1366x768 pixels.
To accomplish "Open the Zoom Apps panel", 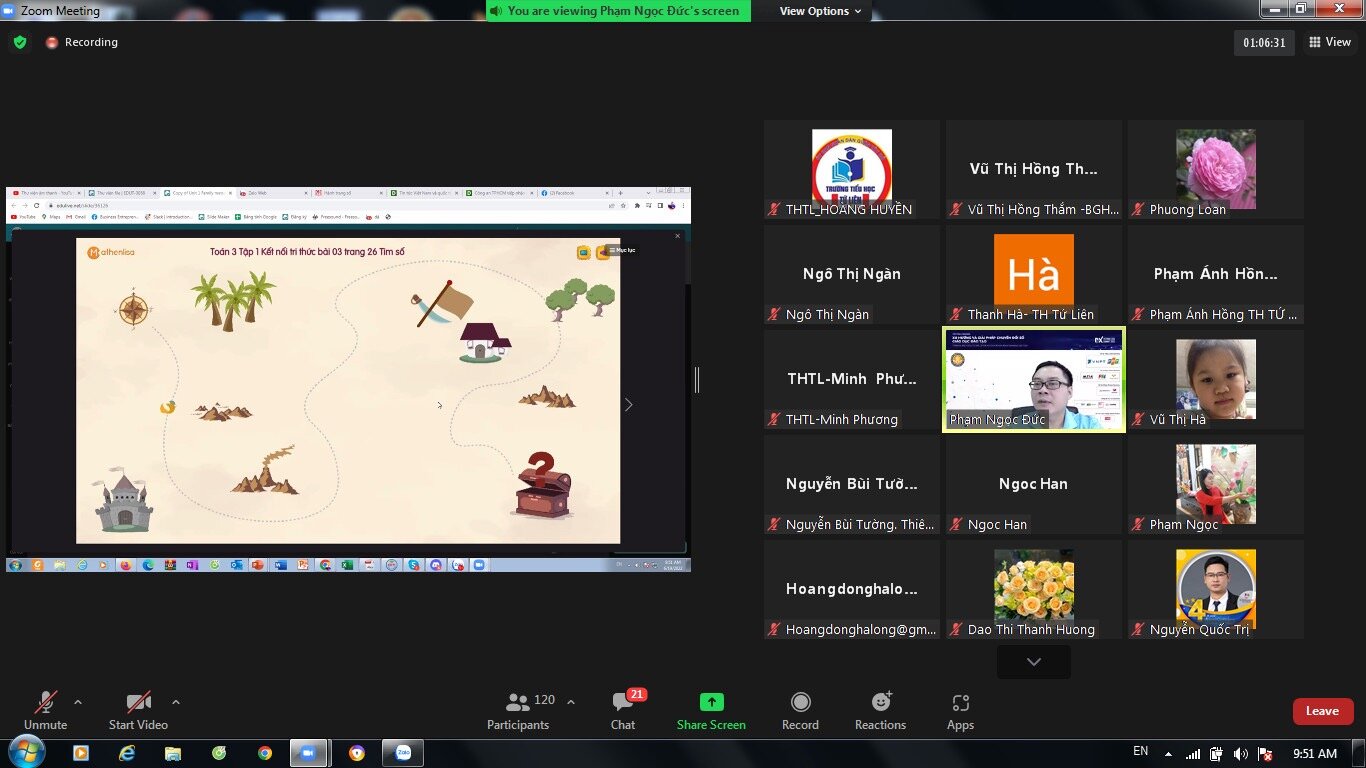I will click(x=959, y=710).
